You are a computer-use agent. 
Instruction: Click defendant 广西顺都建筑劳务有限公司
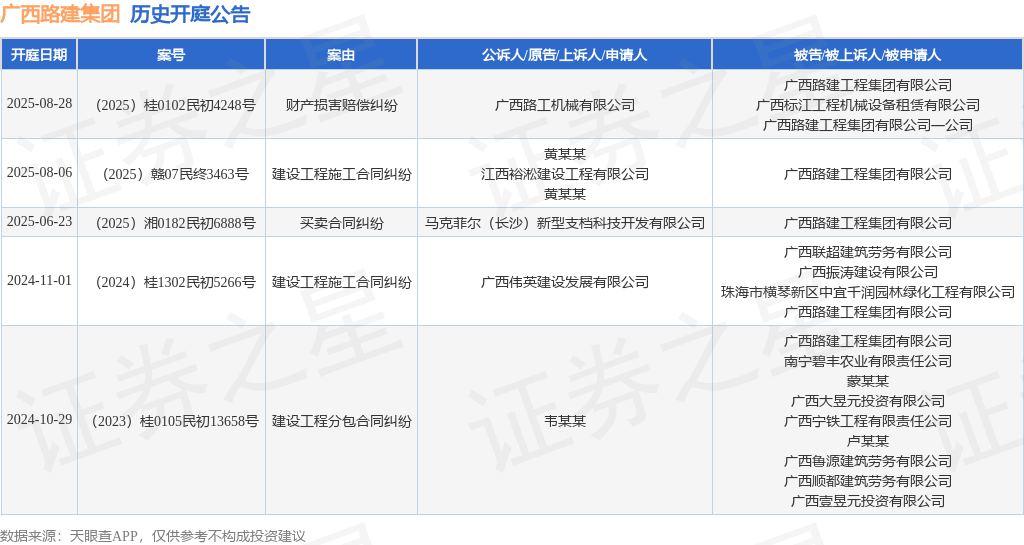point(868,481)
